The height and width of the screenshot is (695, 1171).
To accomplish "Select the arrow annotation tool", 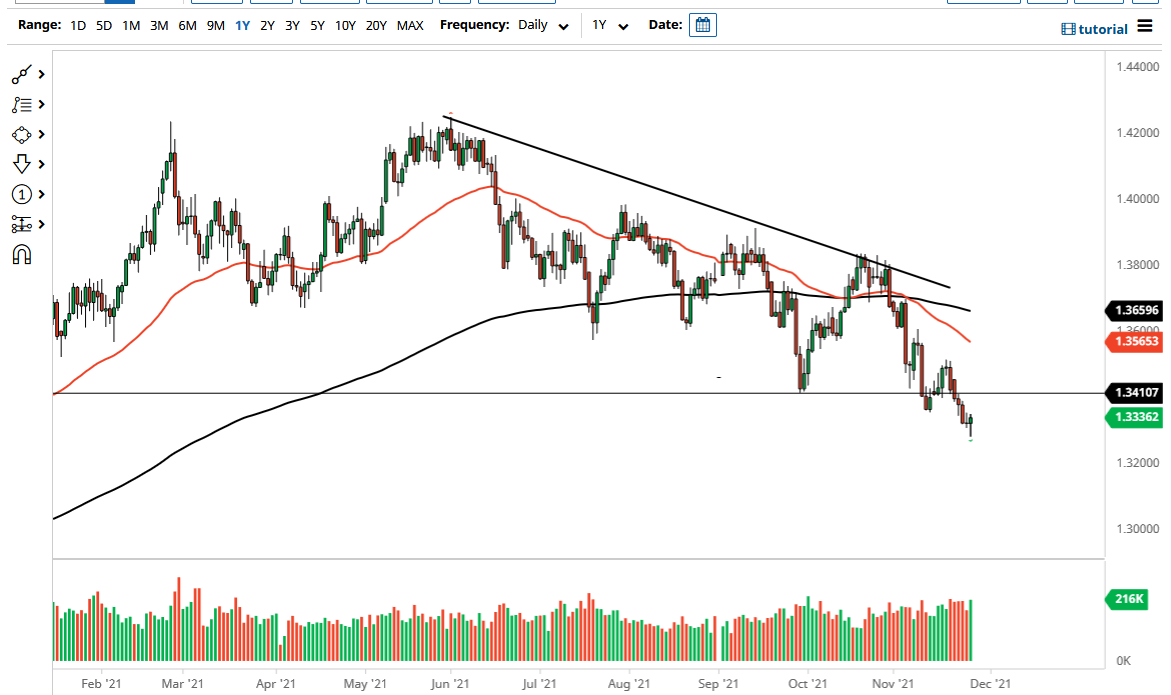I will pyautogui.click(x=22, y=163).
